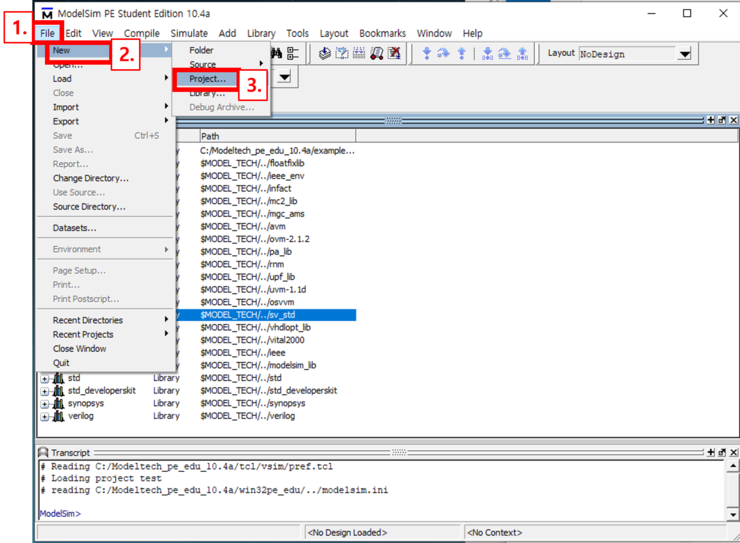Undock the Transcript panel with dock icon
Image resolution: width=740 pixels, height=543 pixels.
pos(722,452)
